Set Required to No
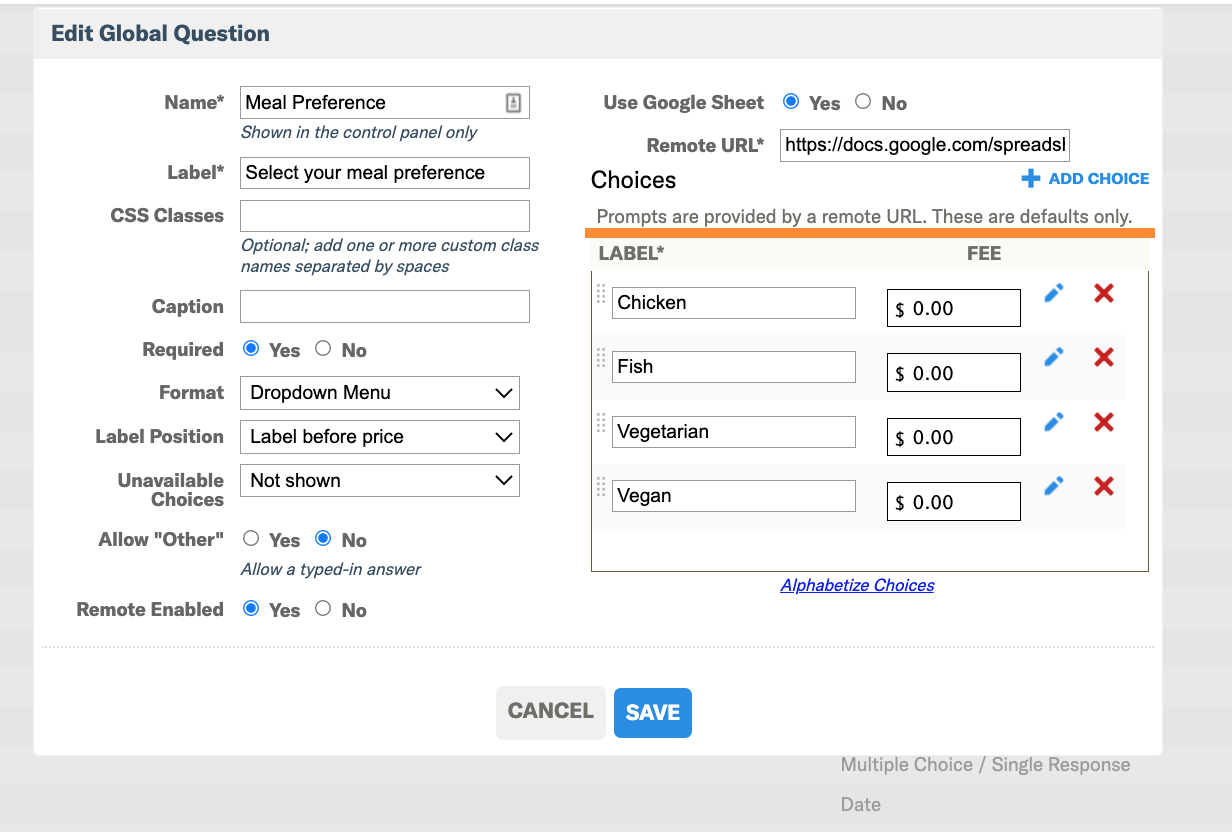 tap(323, 348)
